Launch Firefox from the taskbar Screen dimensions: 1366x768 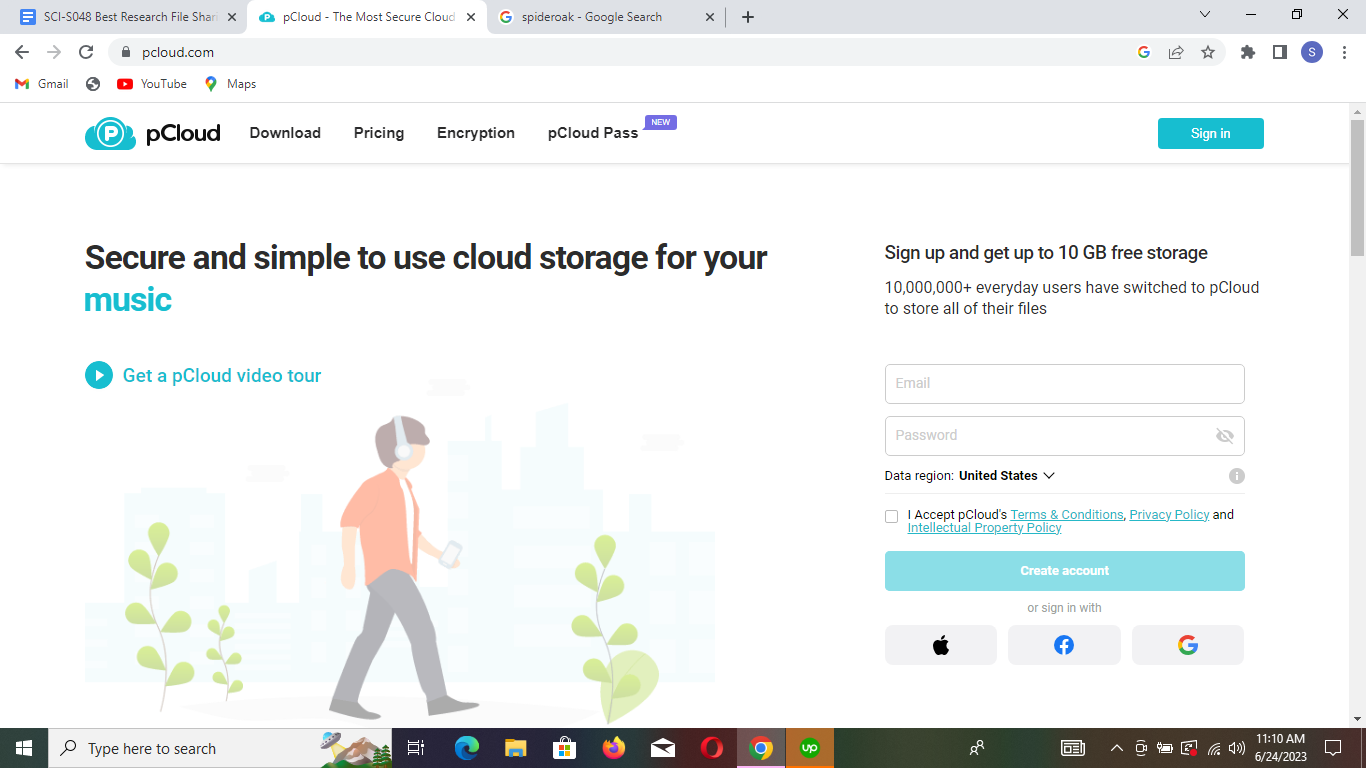pos(613,748)
